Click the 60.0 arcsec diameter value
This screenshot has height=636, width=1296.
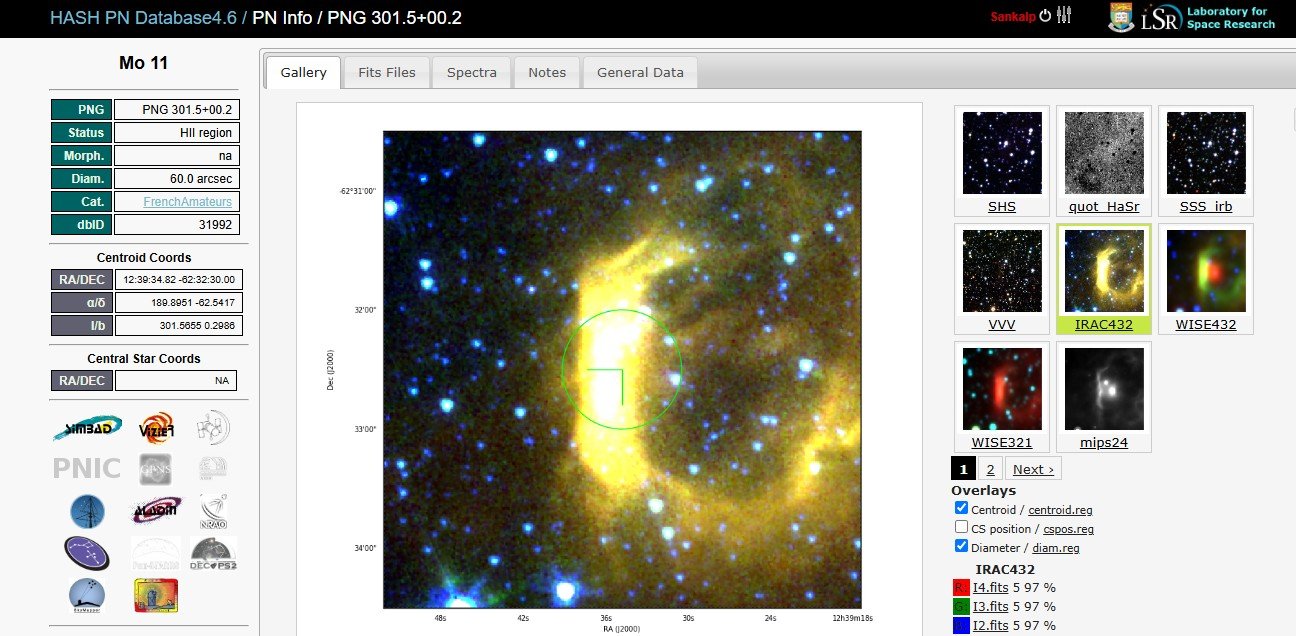click(177, 179)
